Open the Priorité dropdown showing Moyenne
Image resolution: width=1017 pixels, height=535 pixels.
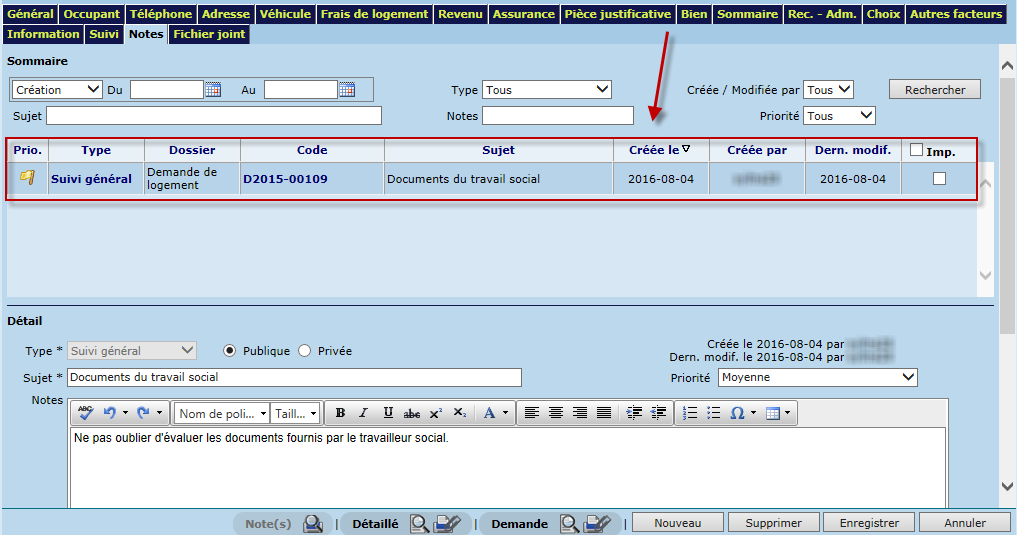pos(817,377)
